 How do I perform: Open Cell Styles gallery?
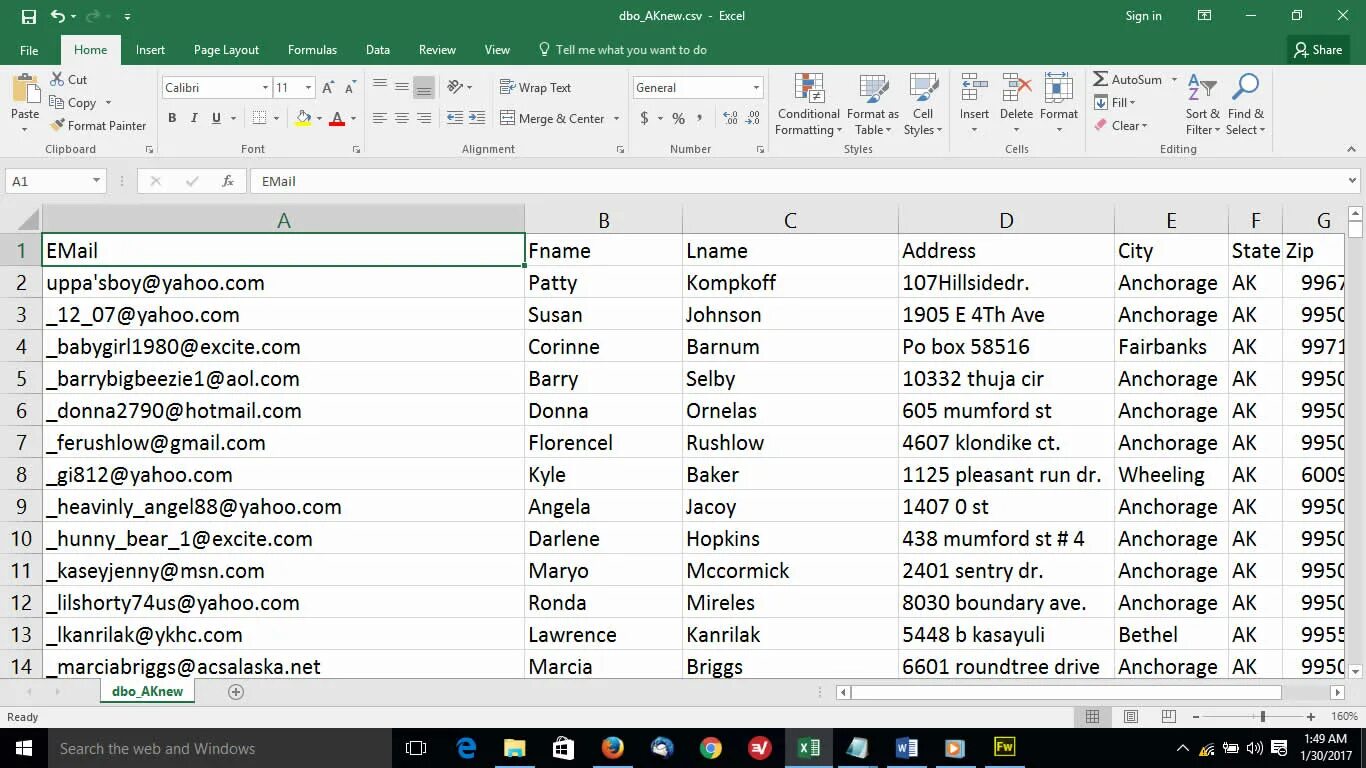[923, 104]
